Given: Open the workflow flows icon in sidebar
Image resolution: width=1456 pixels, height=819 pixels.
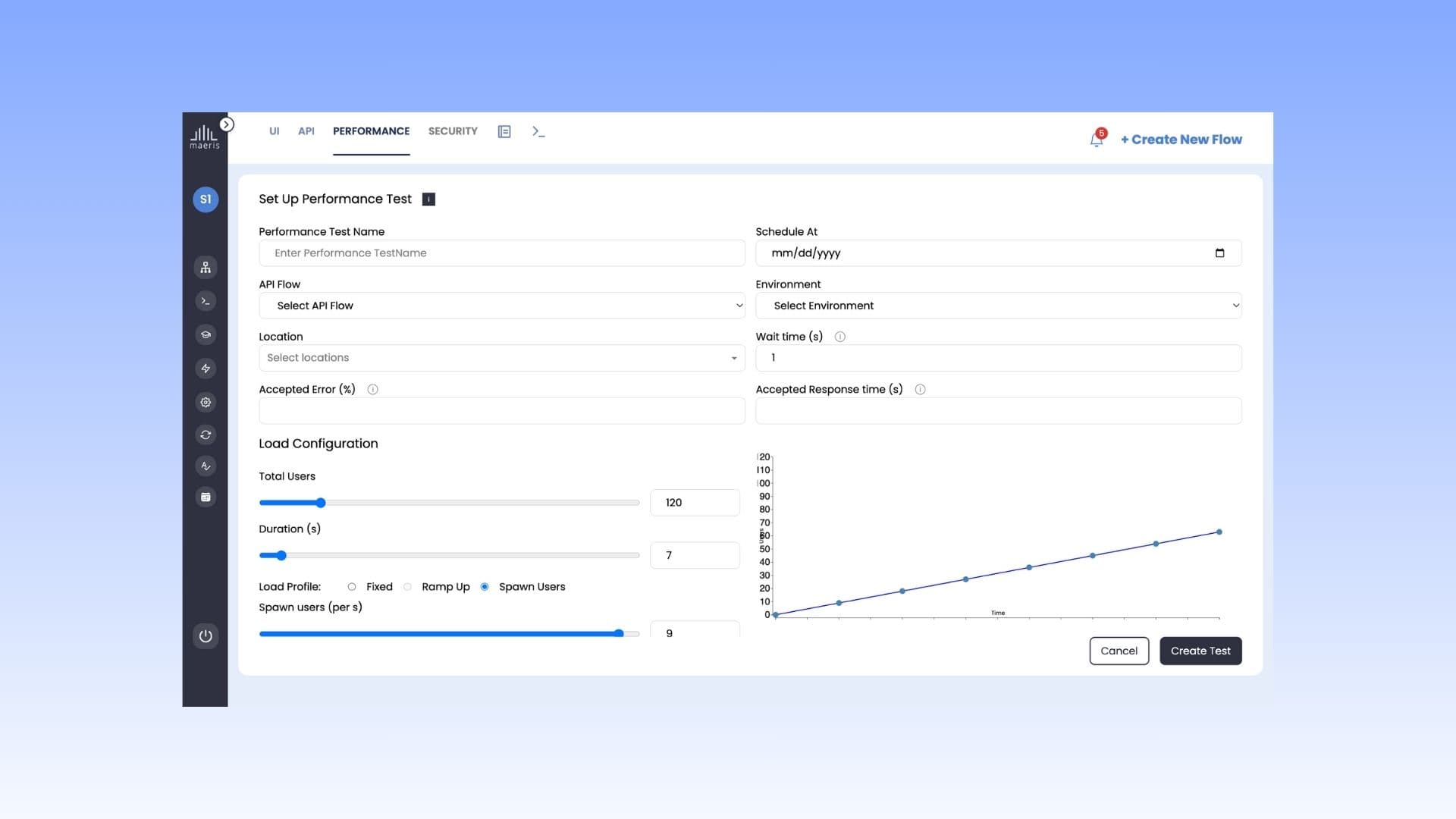Looking at the screenshot, I should coord(206,267).
